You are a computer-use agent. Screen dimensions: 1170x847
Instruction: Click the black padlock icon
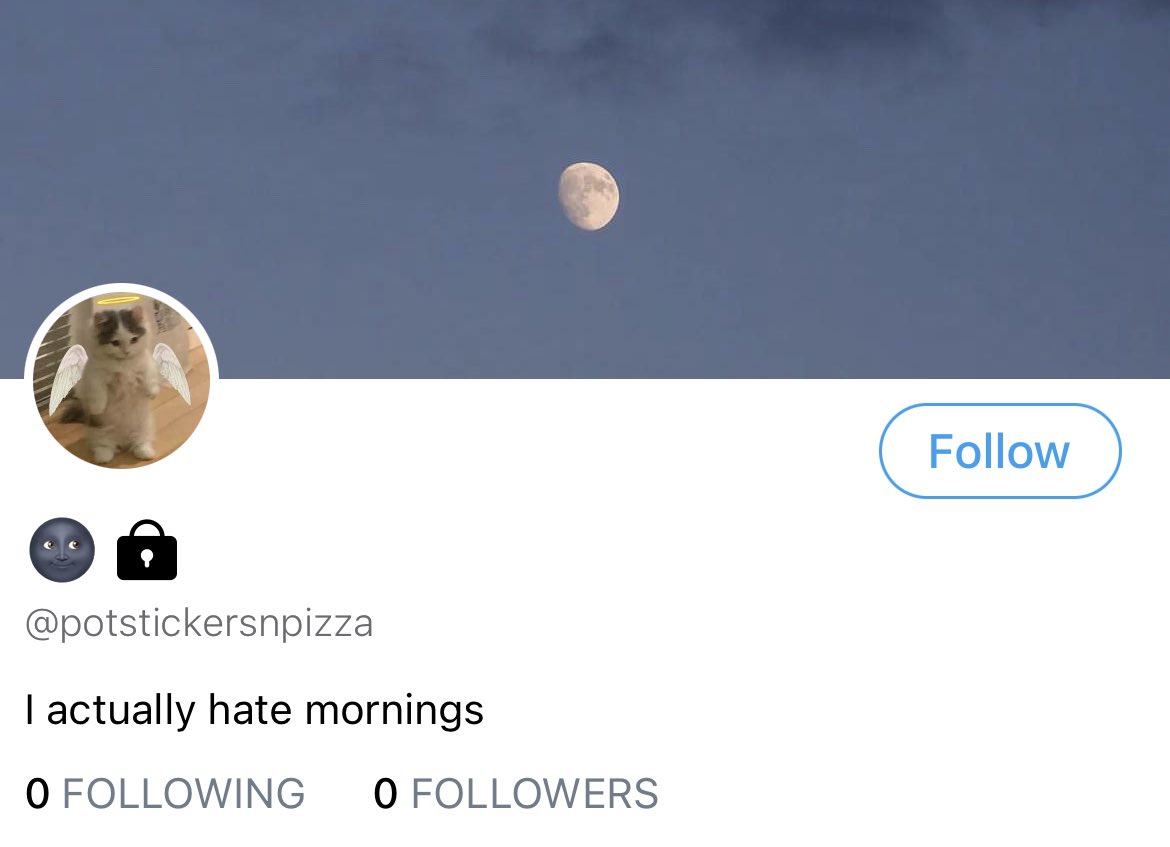(147, 550)
